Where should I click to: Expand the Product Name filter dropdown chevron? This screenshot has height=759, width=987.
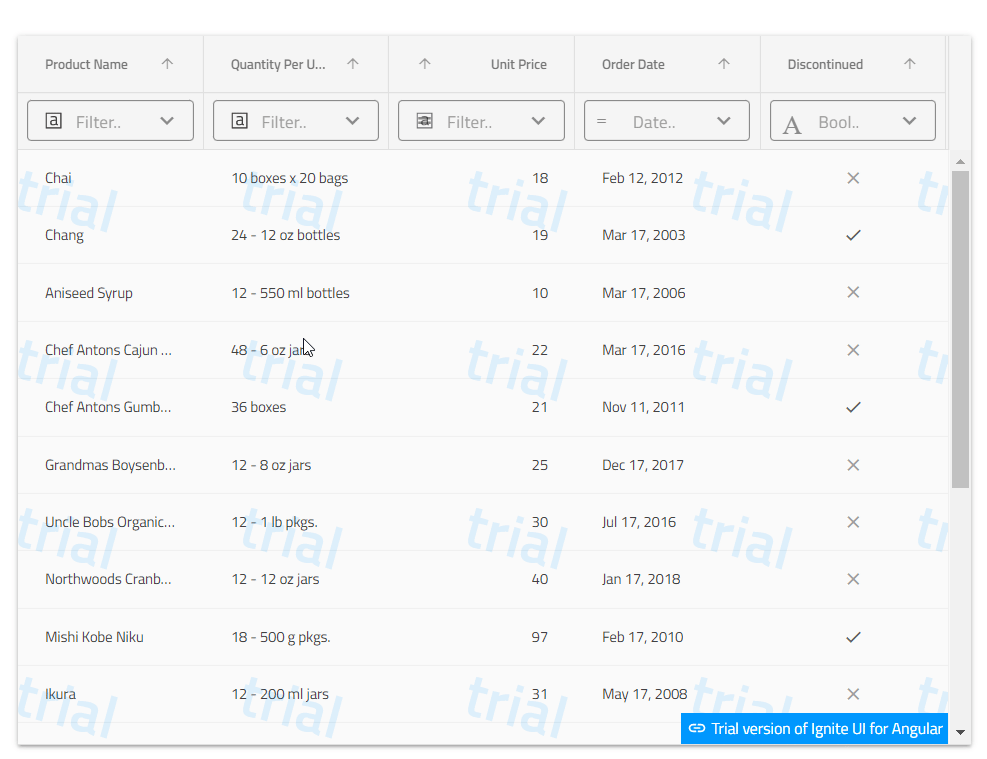(x=167, y=121)
